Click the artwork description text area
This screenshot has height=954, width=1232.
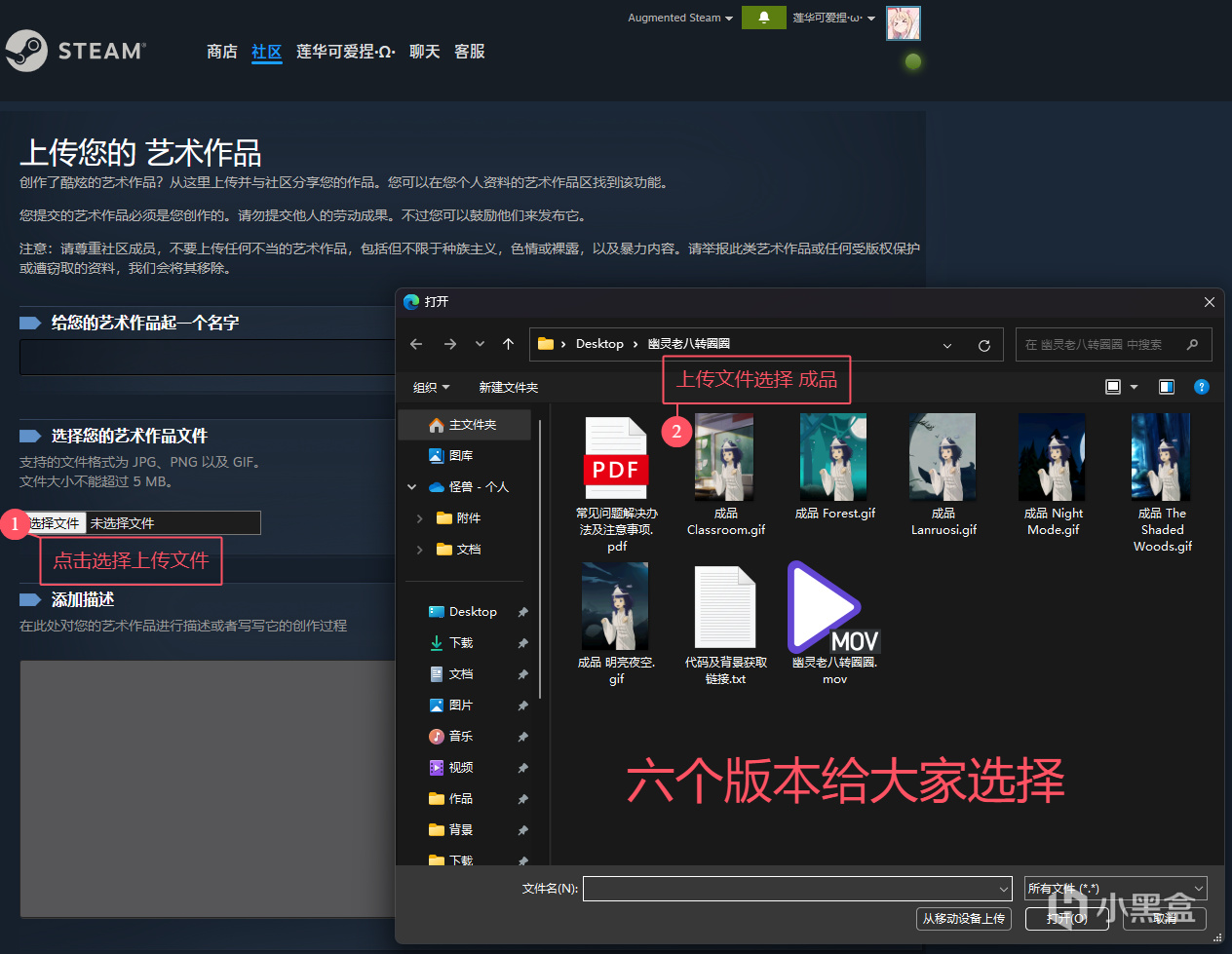pos(207,789)
